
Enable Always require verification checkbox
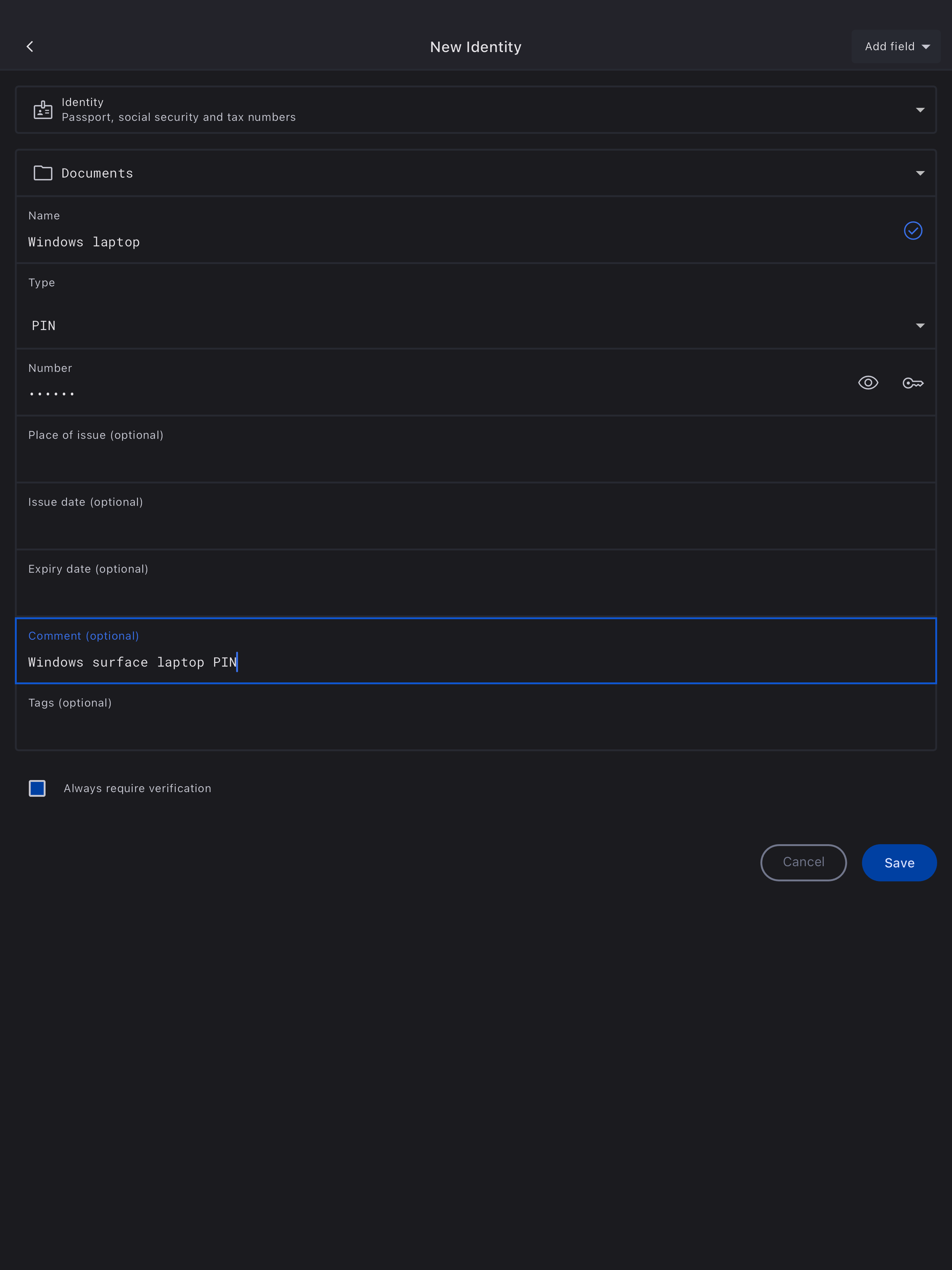[37, 788]
